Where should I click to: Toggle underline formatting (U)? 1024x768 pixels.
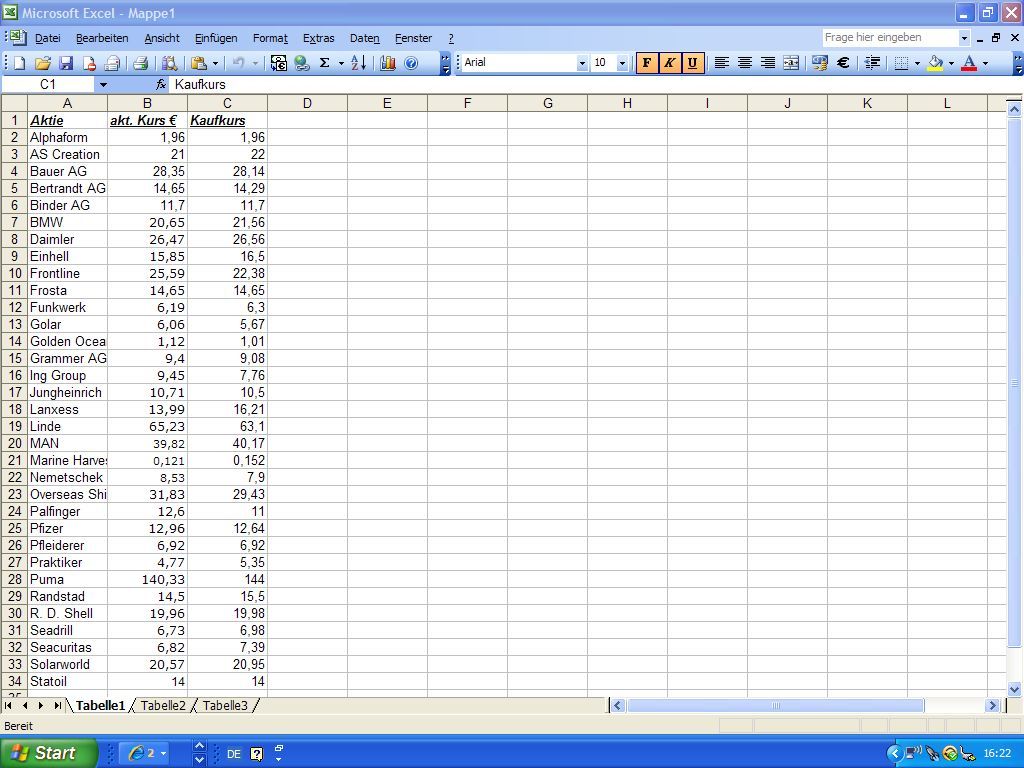point(692,63)
